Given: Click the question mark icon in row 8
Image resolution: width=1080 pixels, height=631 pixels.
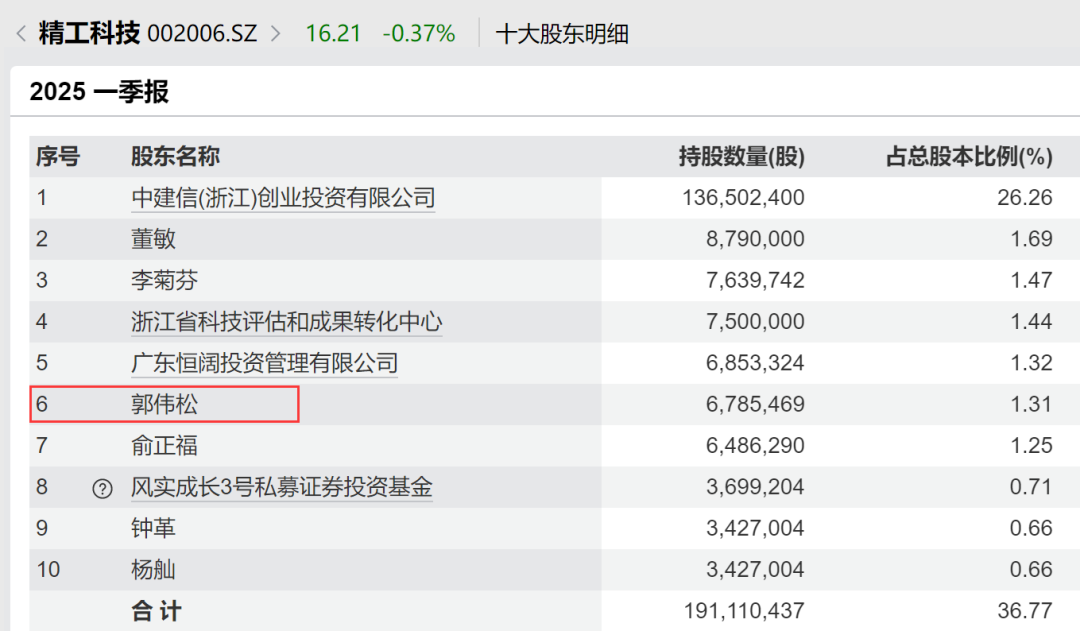Looking at the screenshot, I should pyautogui.click(x=102, y=489).
